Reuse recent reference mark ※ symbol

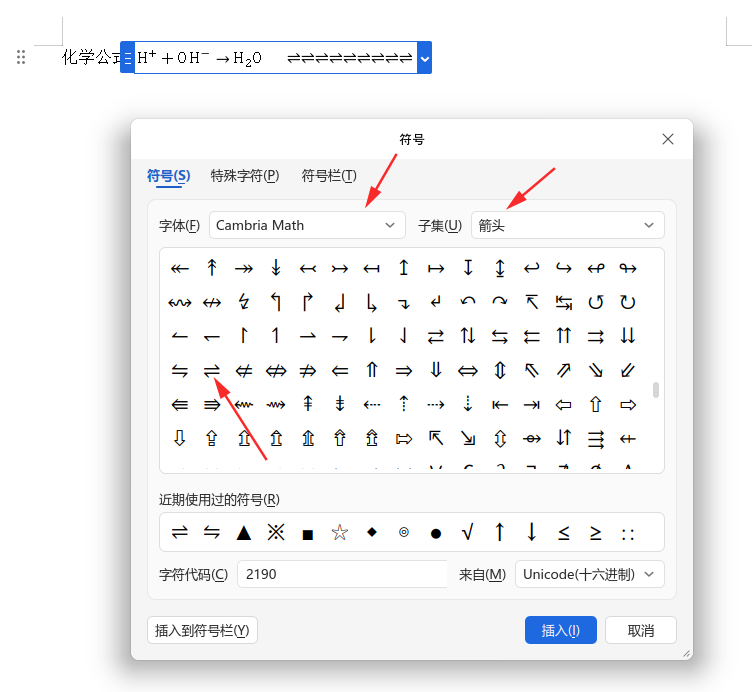coord(276,532)
